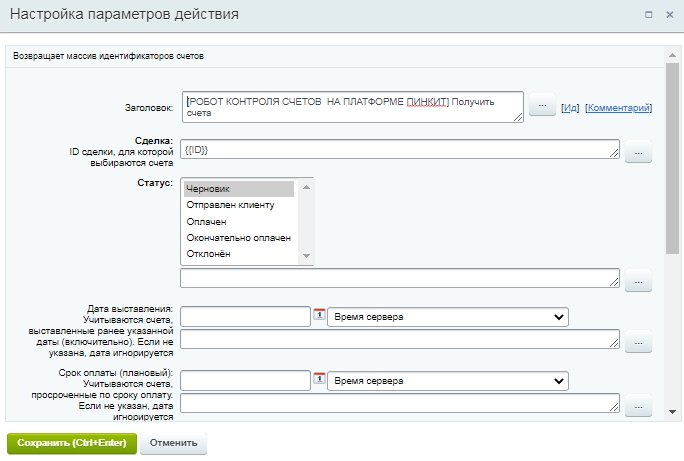Pick Отклонён from the status list
Viewport: 684px width, 461px height.
pyautogui.click(x=238, y=254)
